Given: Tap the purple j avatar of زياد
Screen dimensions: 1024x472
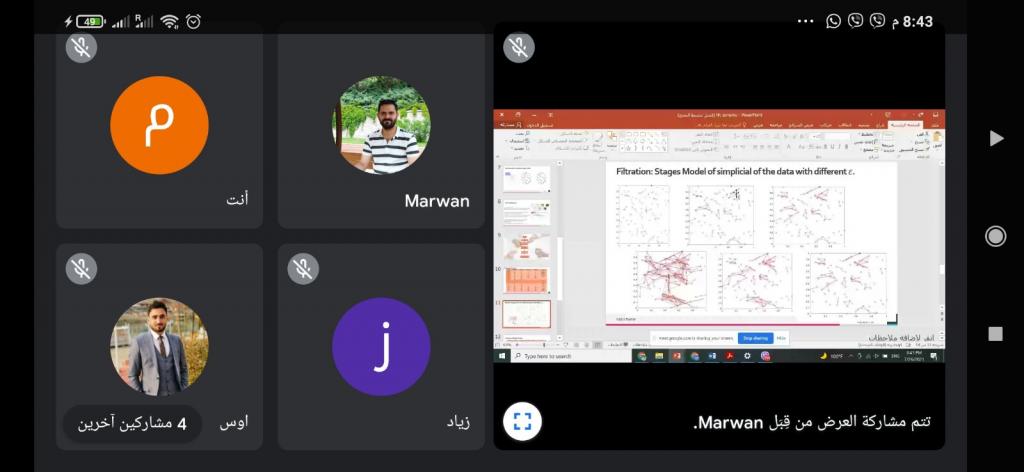Looking at the screenshot, I should click(x=381, y=346).
